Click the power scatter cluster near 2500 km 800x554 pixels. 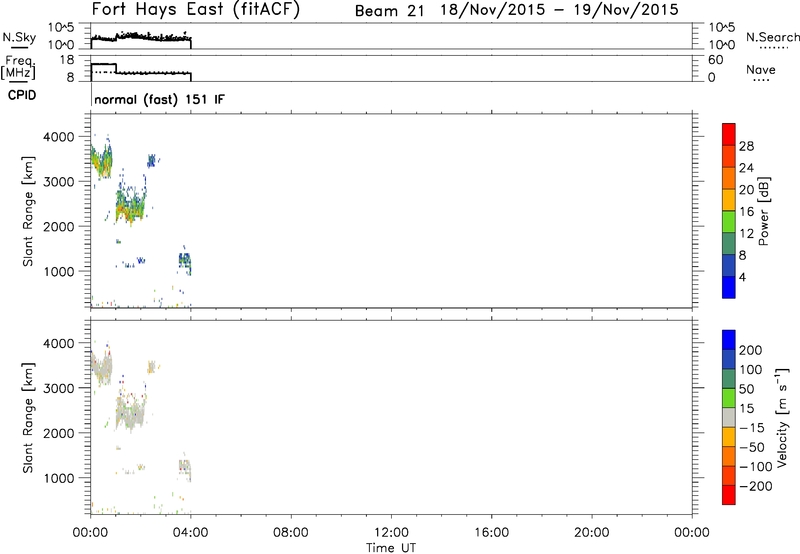tap(131, 204)
